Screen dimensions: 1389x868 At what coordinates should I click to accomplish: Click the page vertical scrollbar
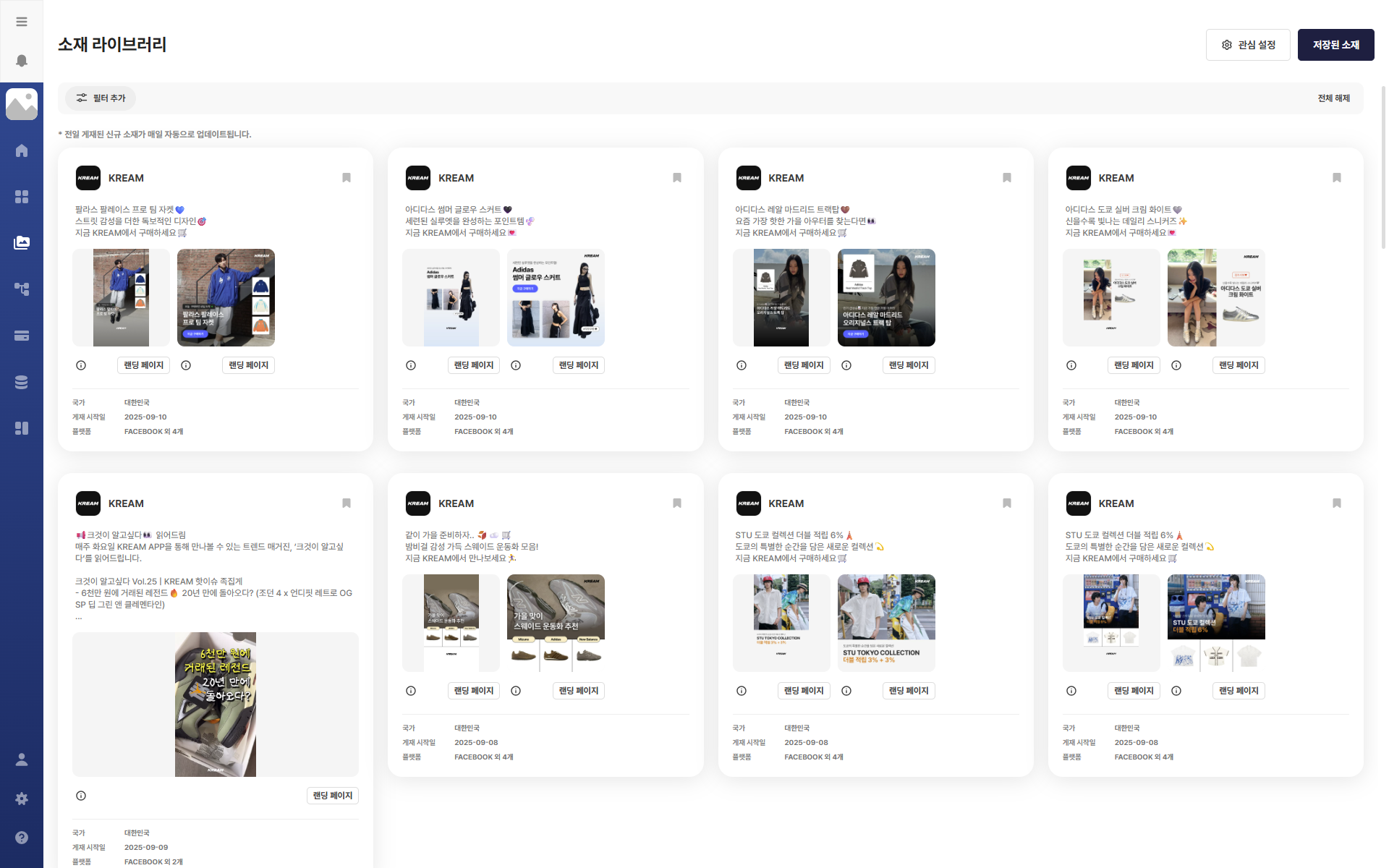(1384, 166)
